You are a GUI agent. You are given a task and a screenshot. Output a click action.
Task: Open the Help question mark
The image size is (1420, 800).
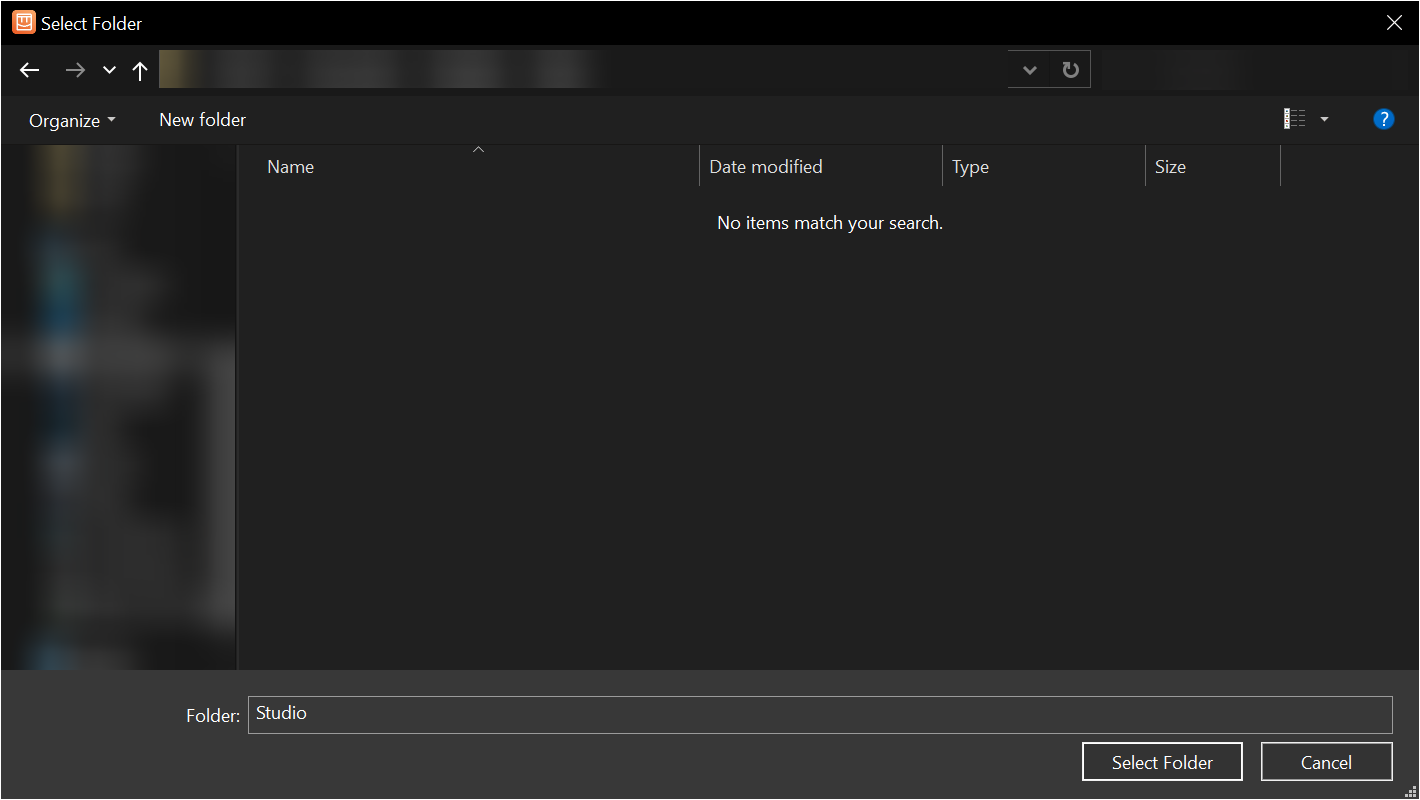point(1383,118)
